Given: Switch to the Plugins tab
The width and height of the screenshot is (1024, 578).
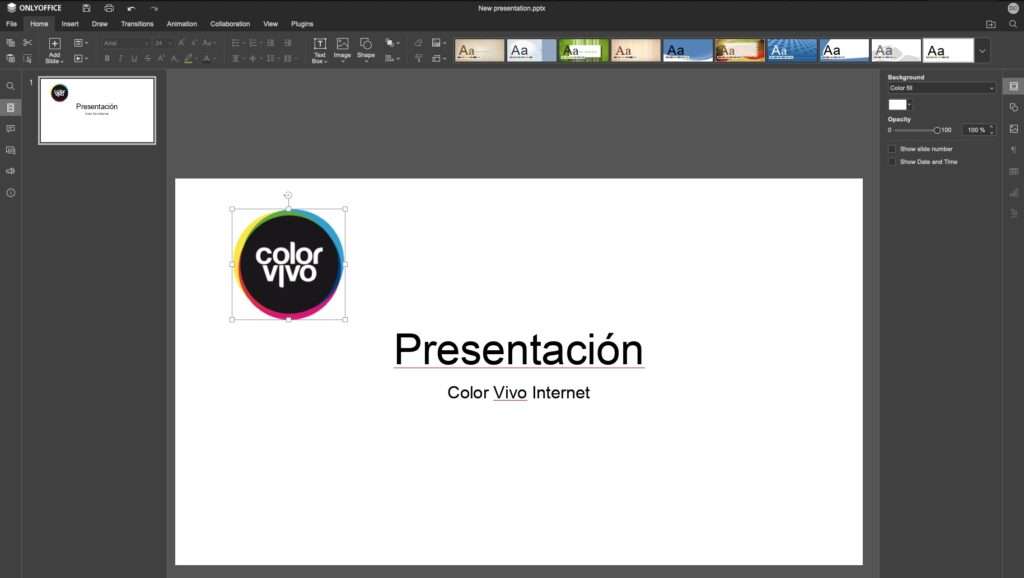Looking at the screenshot, I should coord(302,24).
